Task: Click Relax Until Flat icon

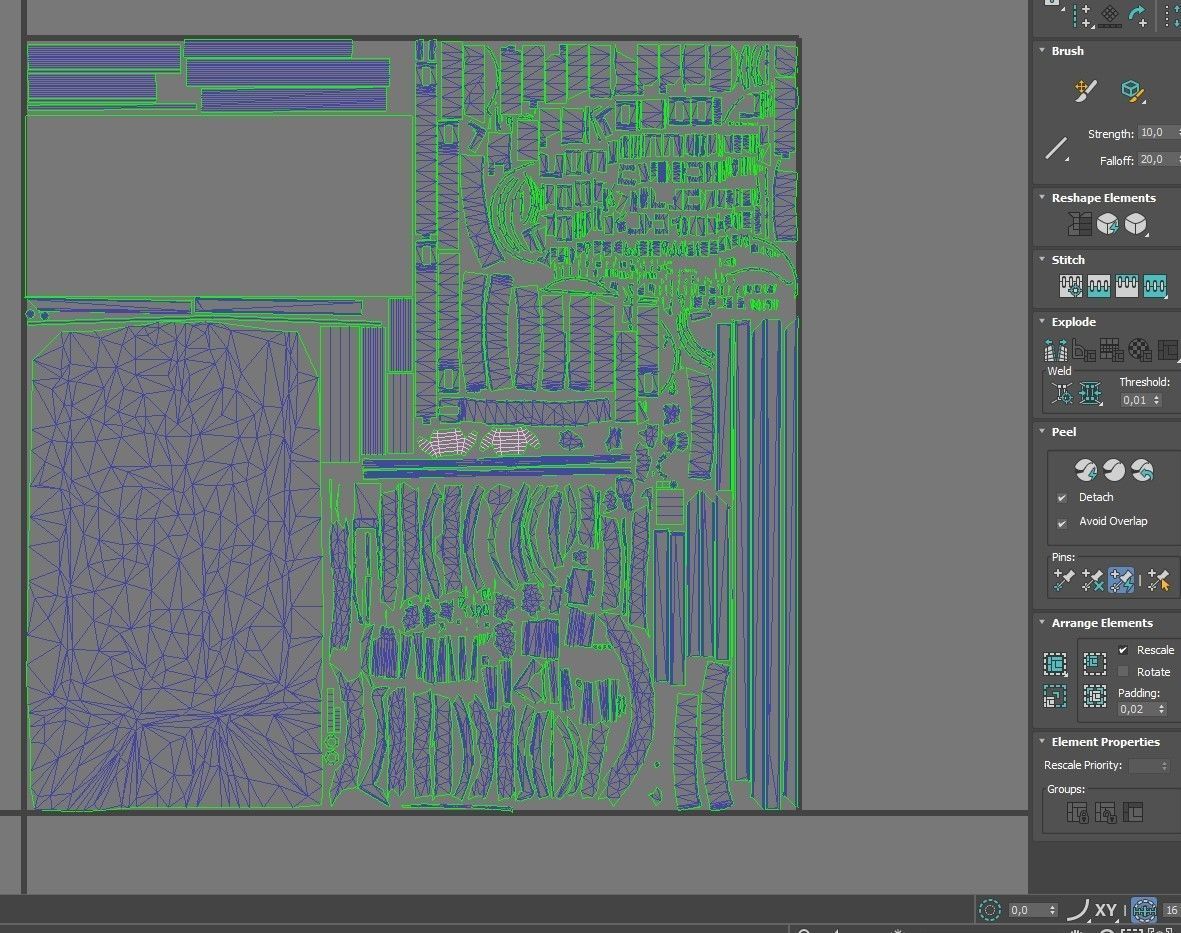Action: tap(1107, 224)
